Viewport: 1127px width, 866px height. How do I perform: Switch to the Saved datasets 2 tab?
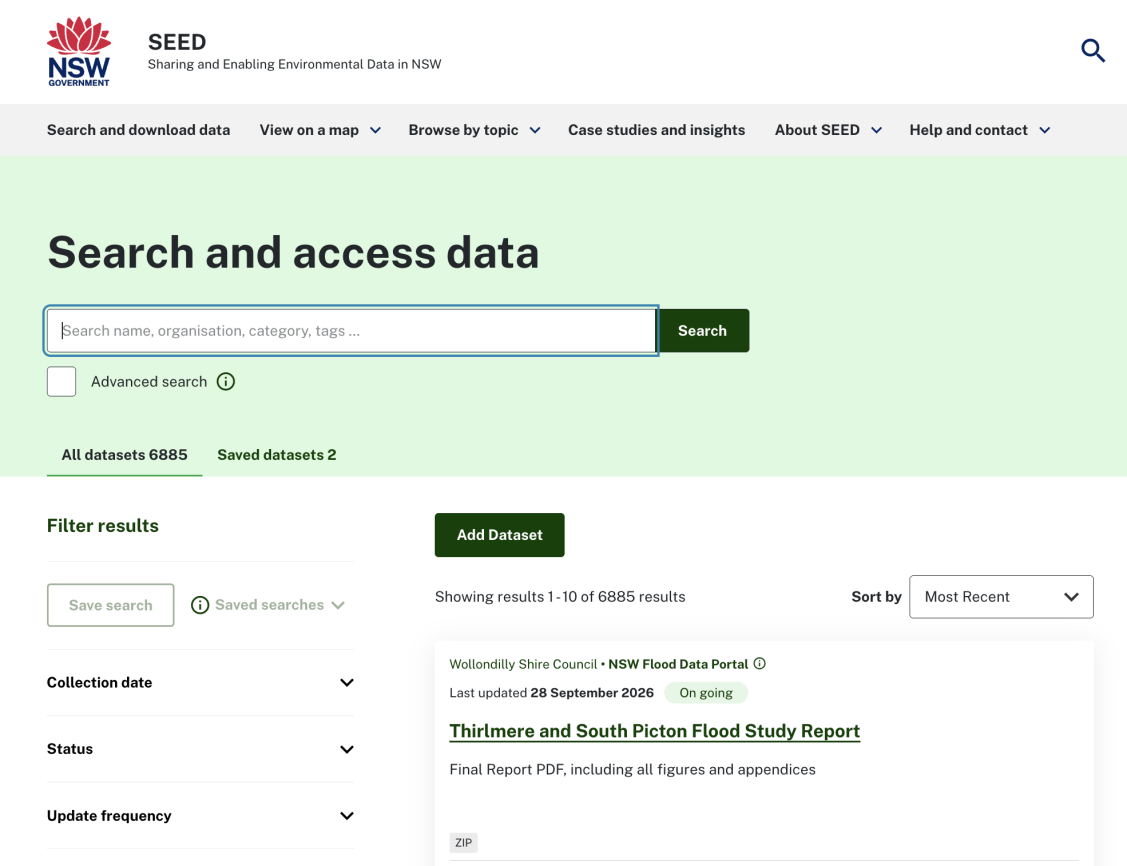coord(277,455)
